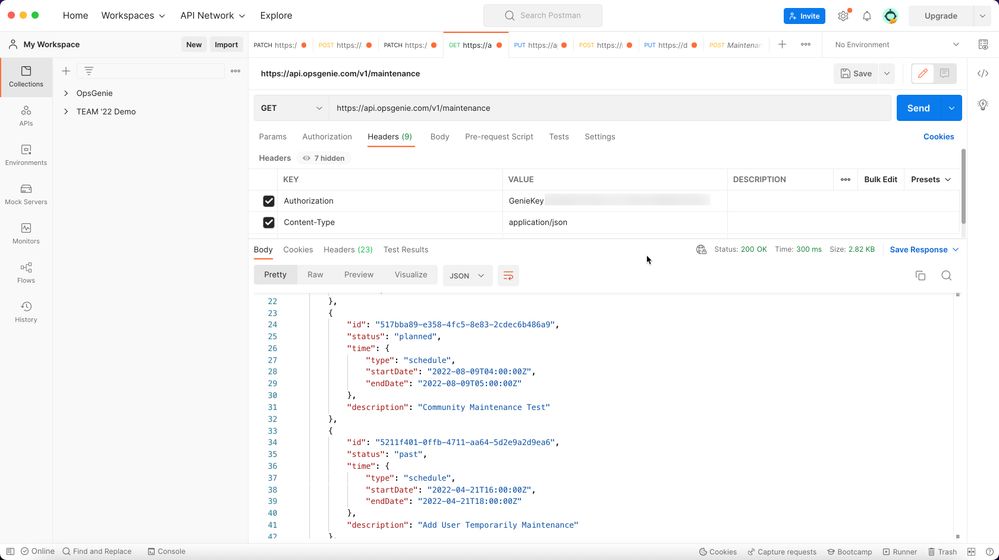Open the Send button dropdown arrow
This screenshot has height=560, width=999.
click(951, 108)
